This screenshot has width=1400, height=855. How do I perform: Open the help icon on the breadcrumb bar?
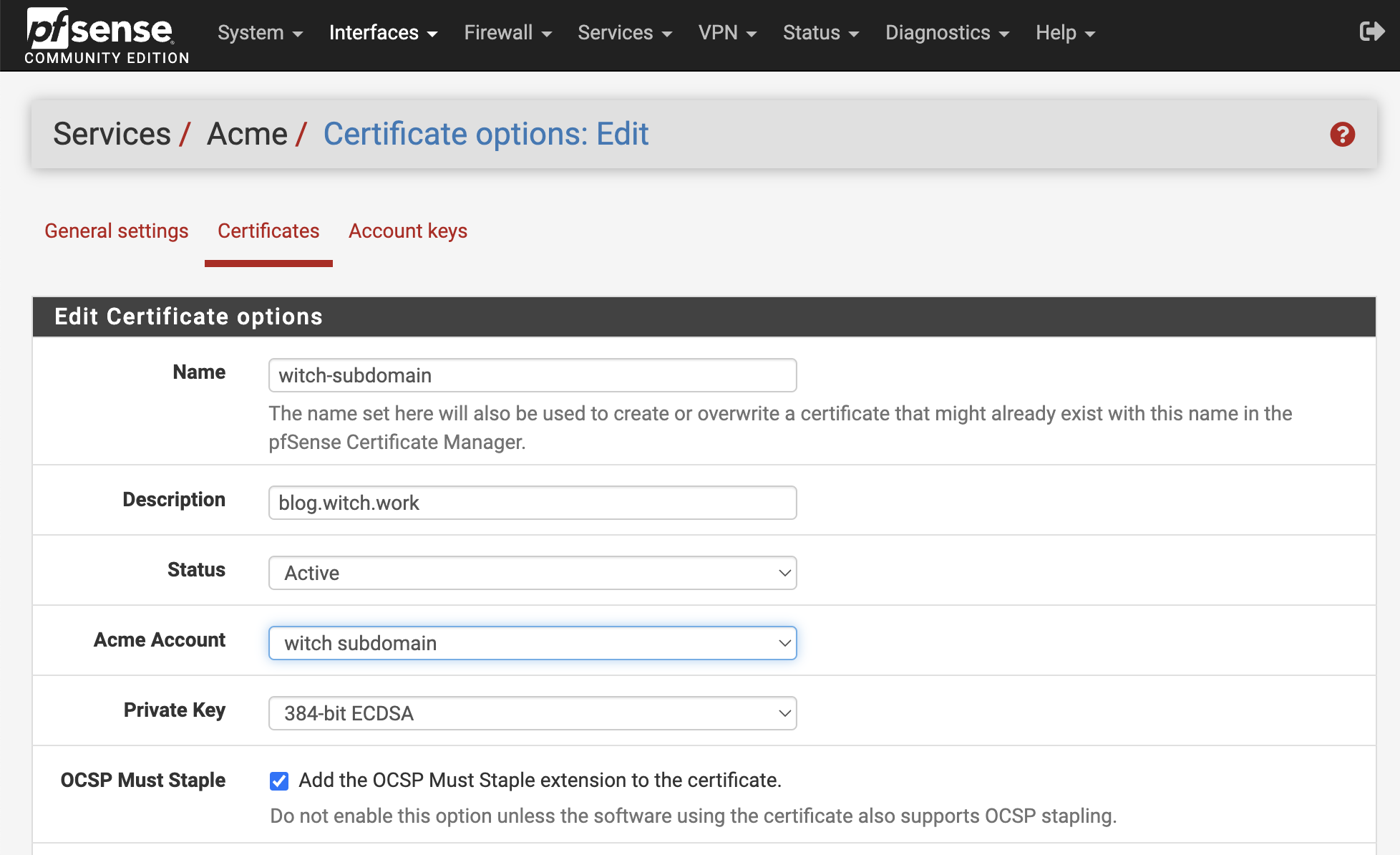(1343, 134)
